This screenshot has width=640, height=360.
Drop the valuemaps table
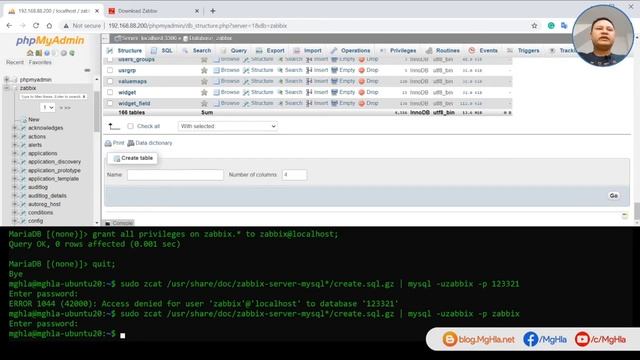point(369,81)
